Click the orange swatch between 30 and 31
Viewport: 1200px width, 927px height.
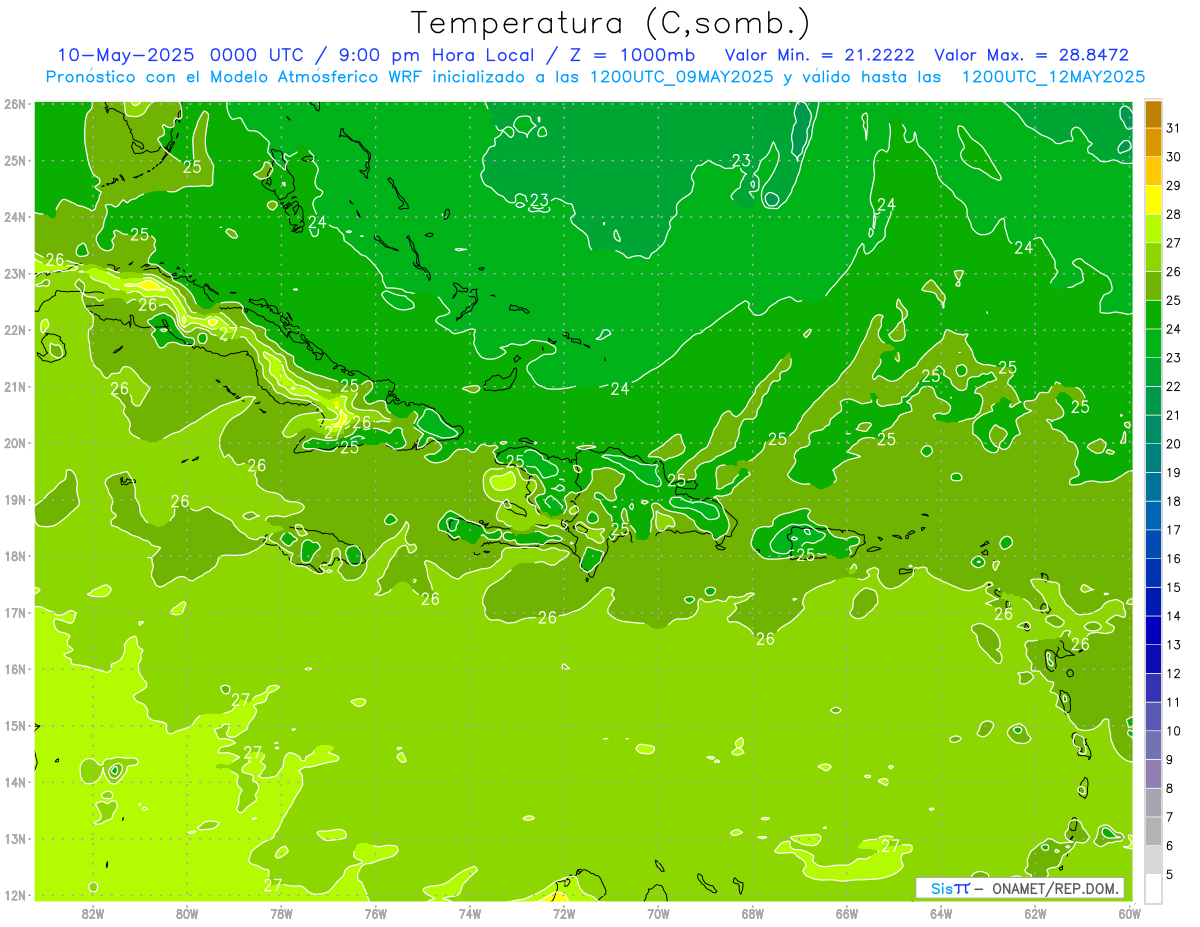tap(1153, 142)
